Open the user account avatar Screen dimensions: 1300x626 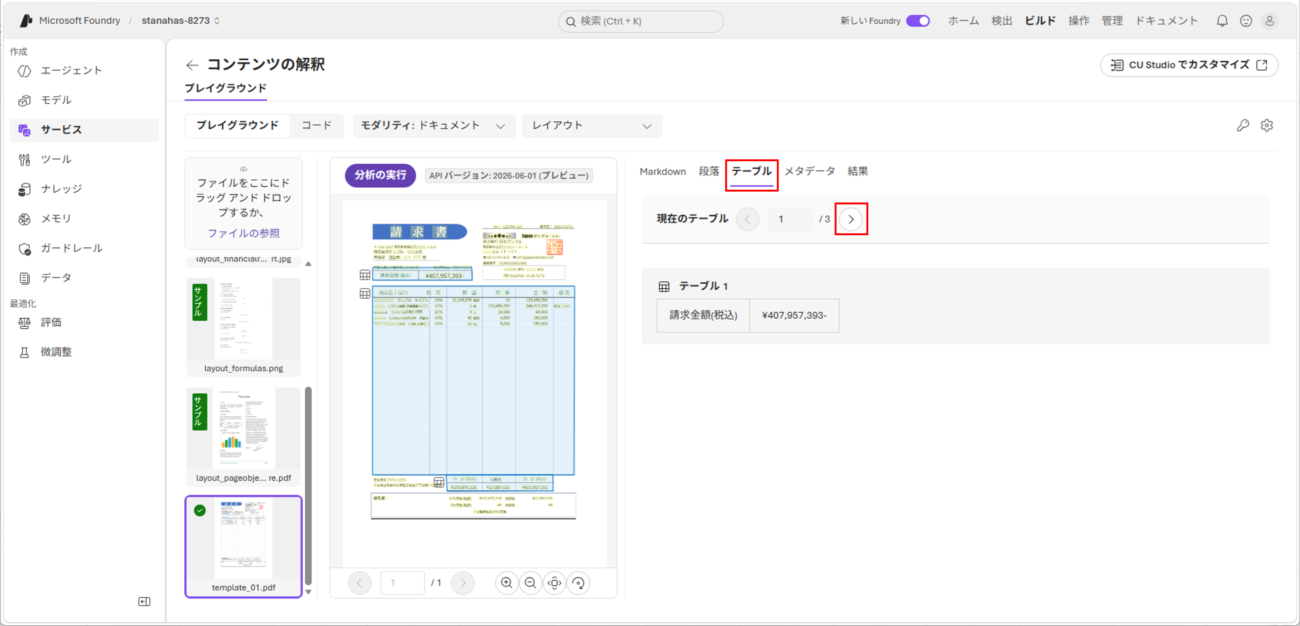pos(1270,20)
